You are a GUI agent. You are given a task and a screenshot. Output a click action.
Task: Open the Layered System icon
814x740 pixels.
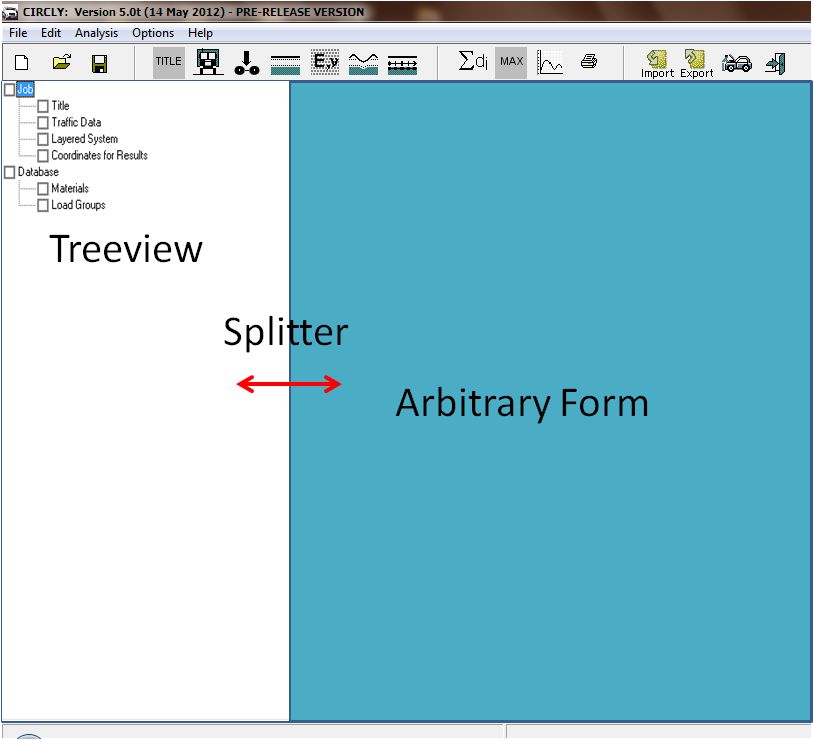pos(284,61)
